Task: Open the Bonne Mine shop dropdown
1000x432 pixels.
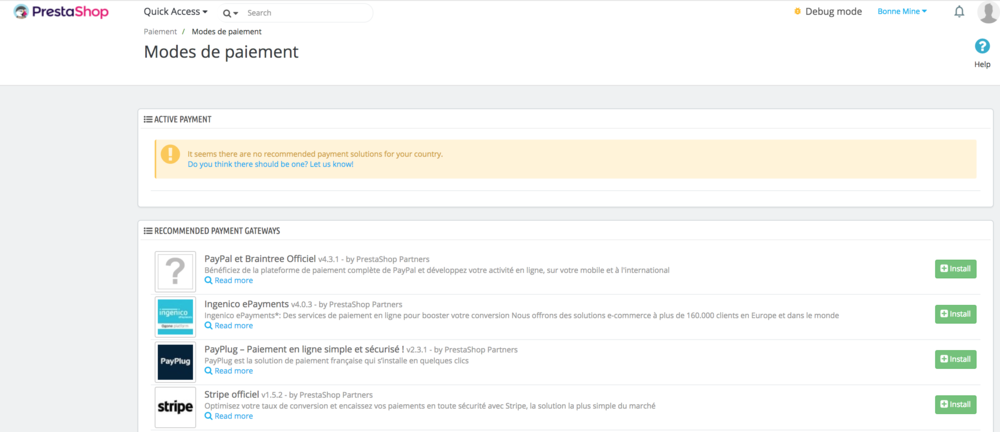Action: [902, 12]
